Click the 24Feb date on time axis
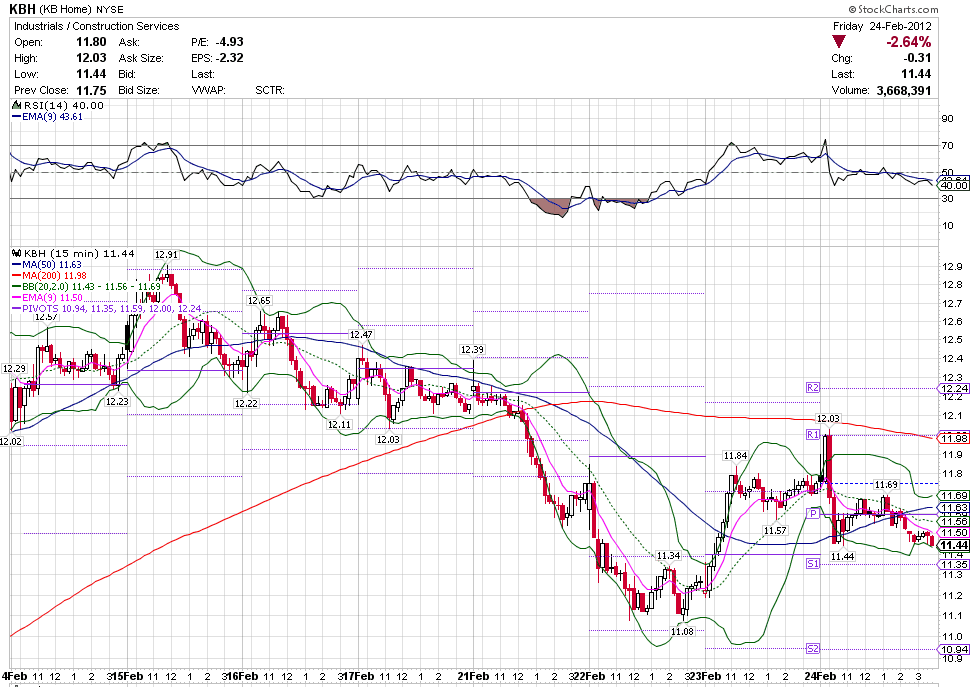980x687 pixels. (820, 676)
